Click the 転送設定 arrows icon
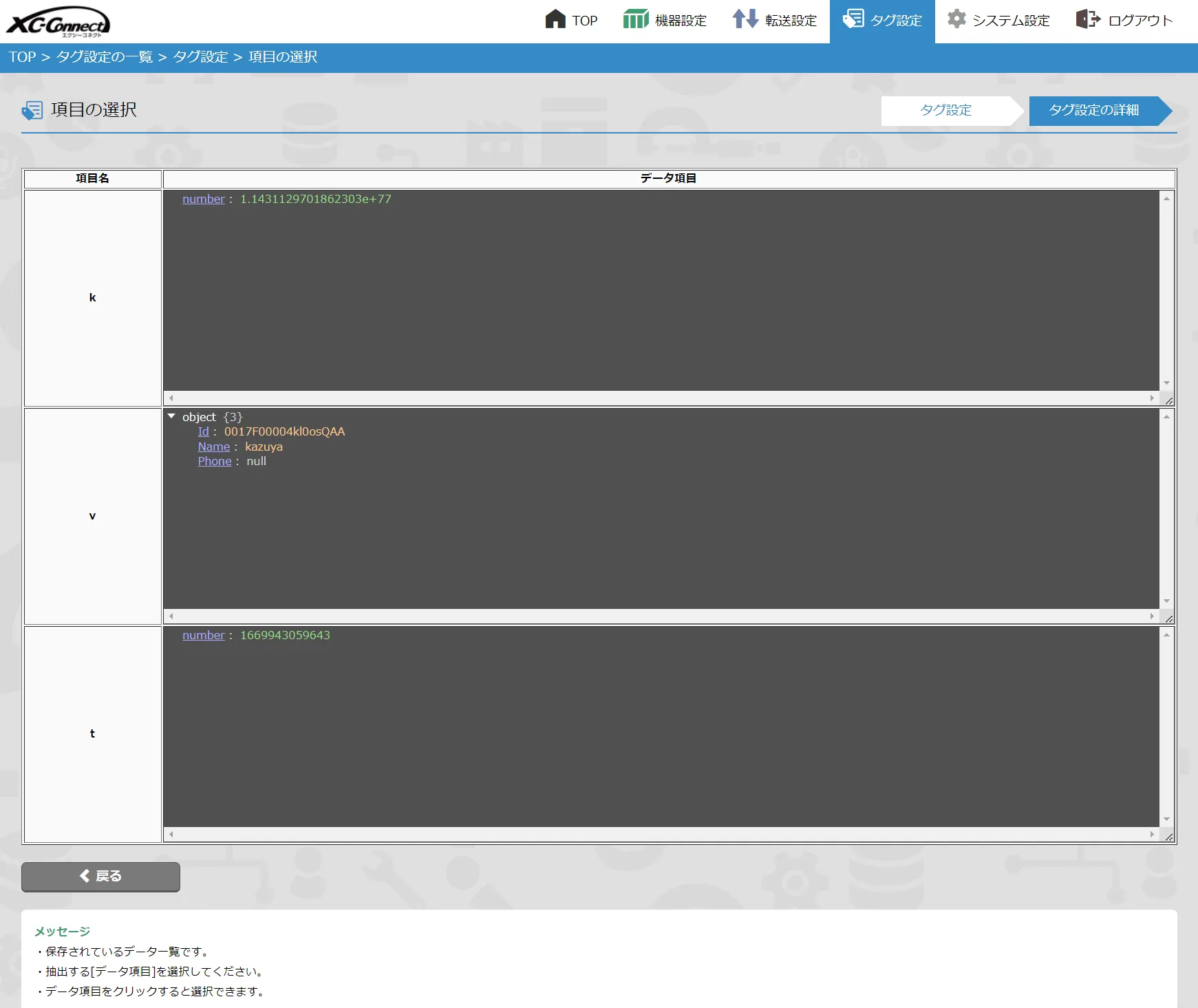 745,19
